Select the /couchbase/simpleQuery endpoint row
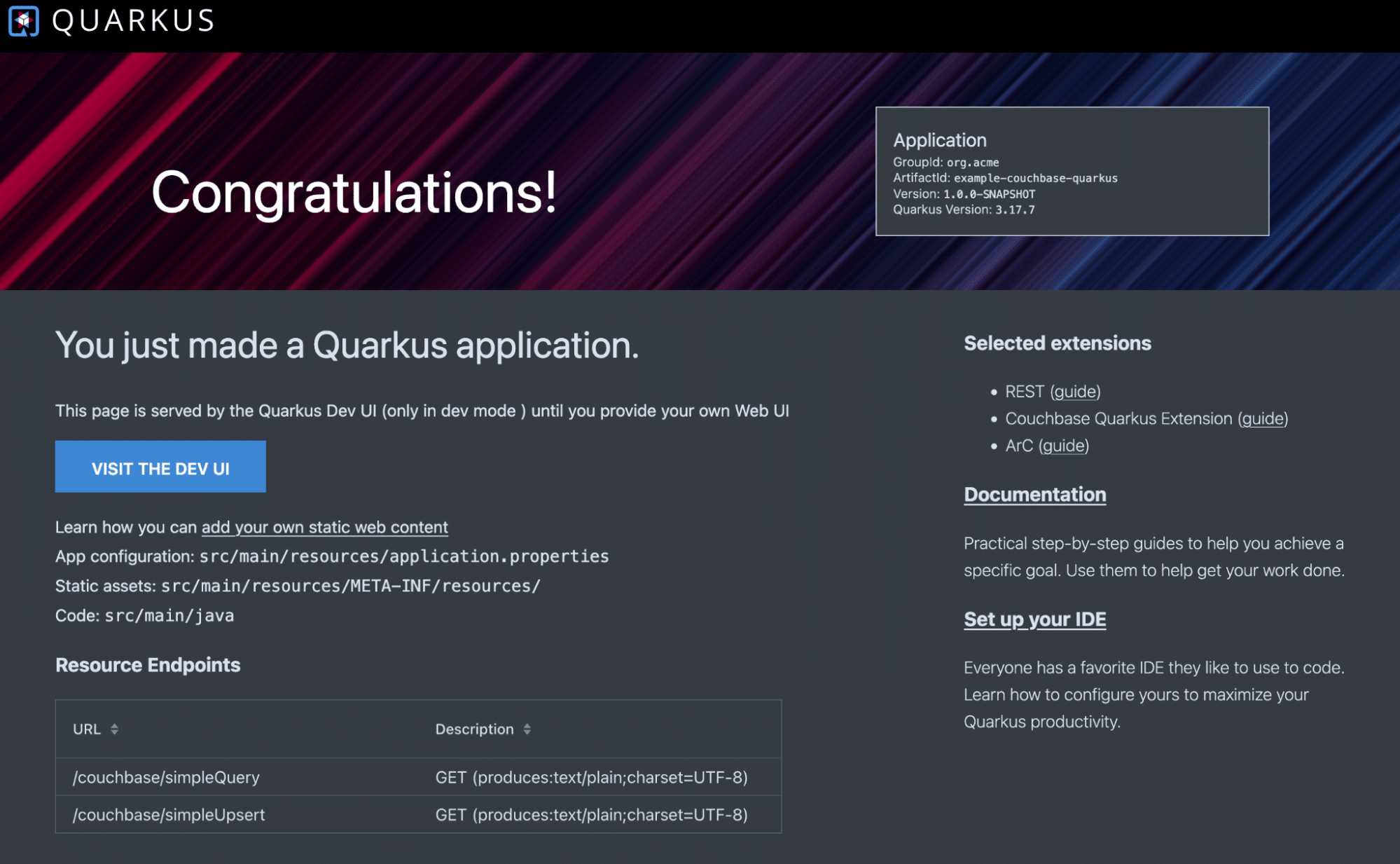 166,777
